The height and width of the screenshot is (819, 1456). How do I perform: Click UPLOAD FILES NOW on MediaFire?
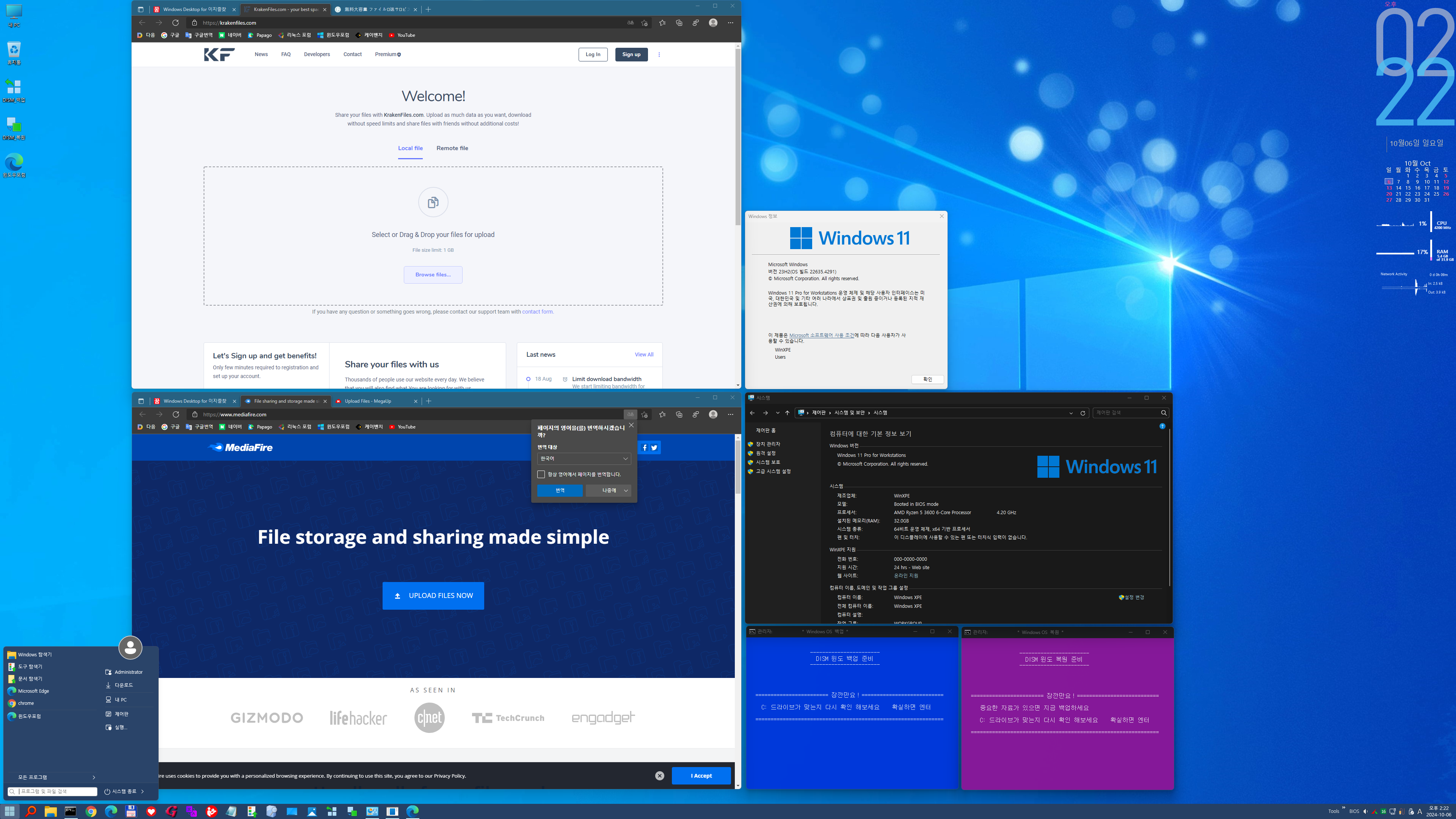[x=433, y=596]
